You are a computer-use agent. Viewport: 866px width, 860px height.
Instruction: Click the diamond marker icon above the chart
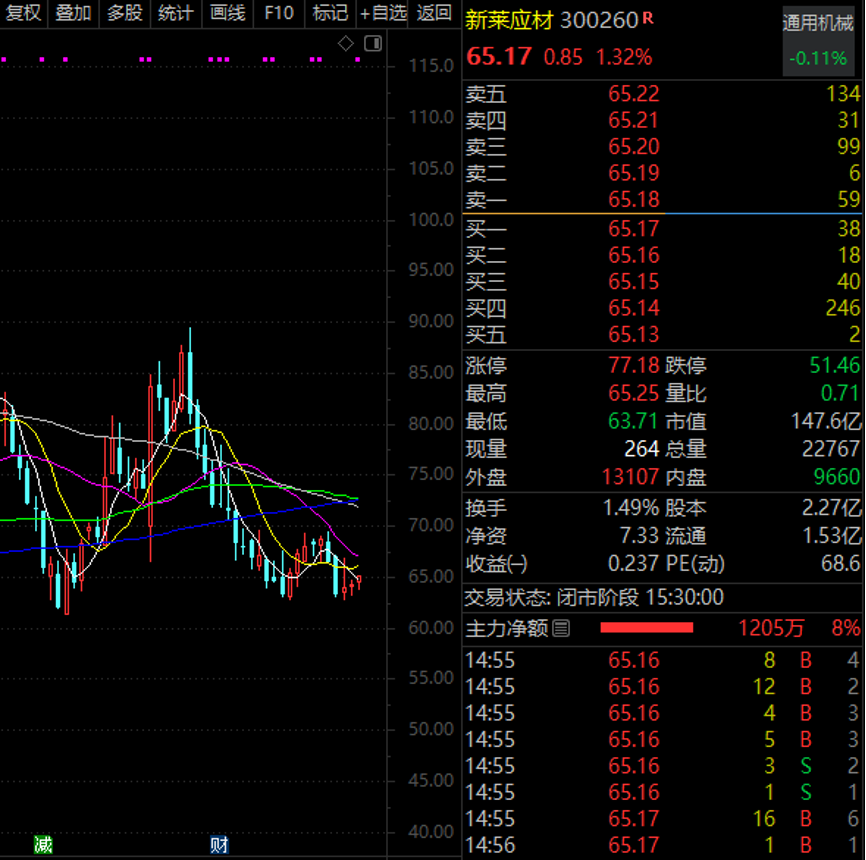[345, 43]
